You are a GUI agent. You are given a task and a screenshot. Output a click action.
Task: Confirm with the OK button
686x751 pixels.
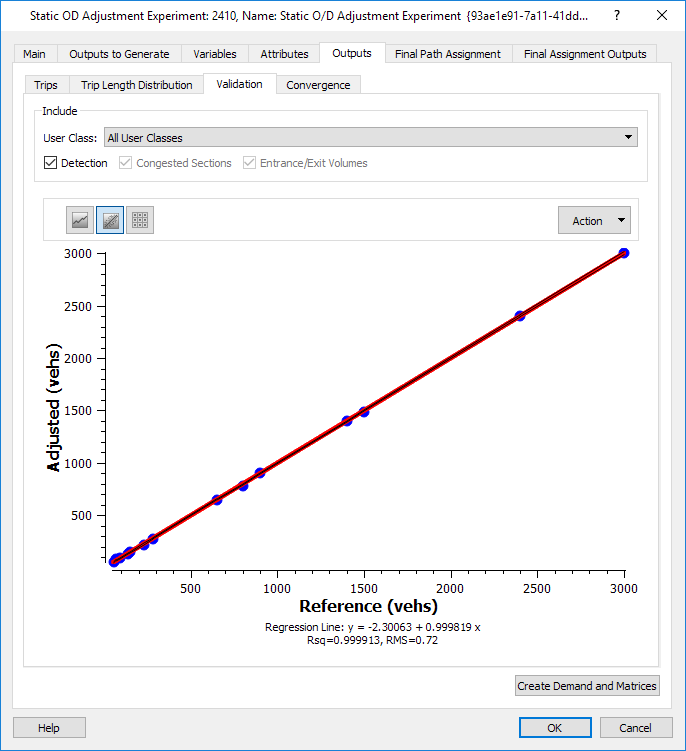[555, 728]
